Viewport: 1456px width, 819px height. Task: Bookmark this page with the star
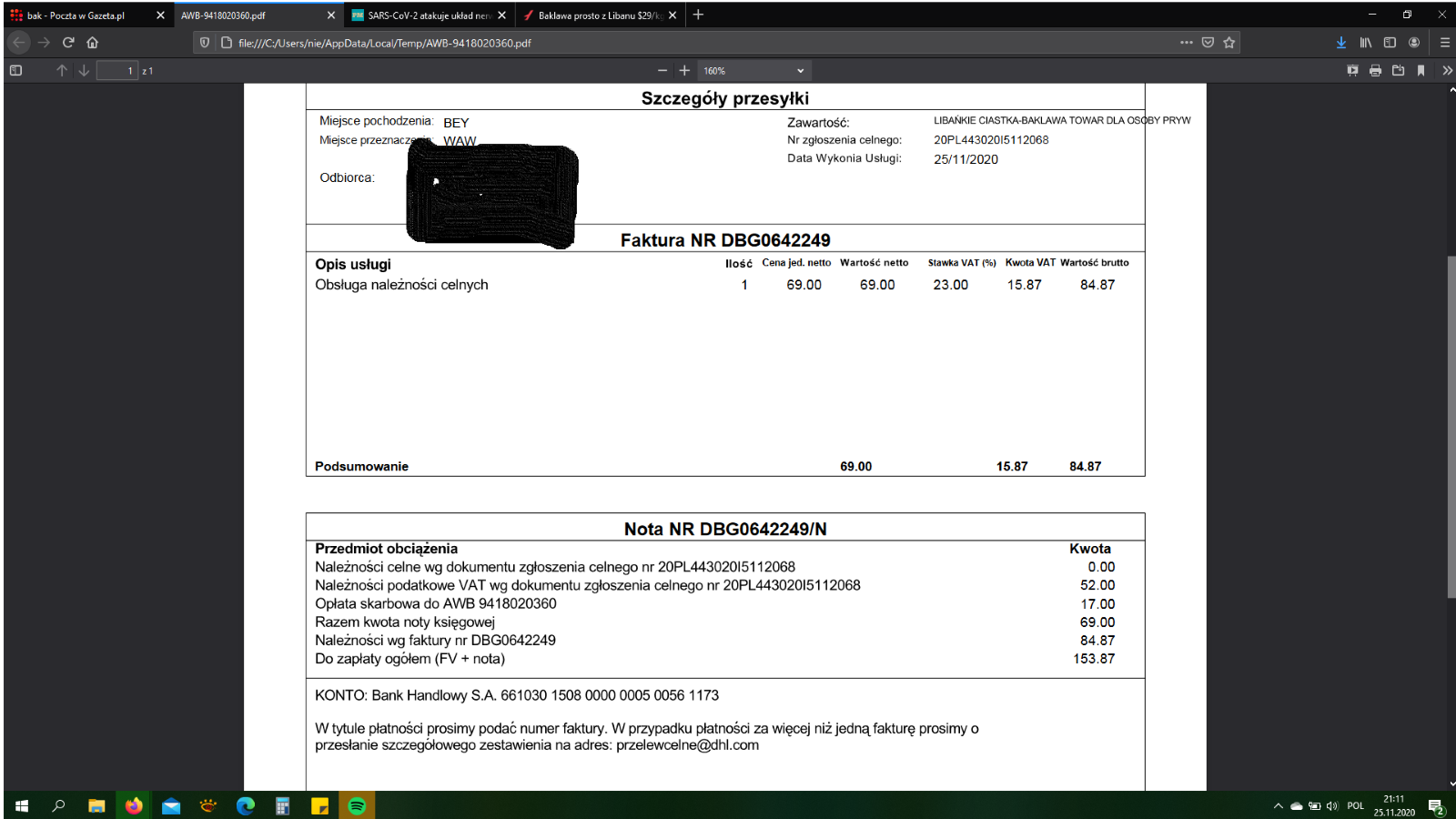point(1229,42)
